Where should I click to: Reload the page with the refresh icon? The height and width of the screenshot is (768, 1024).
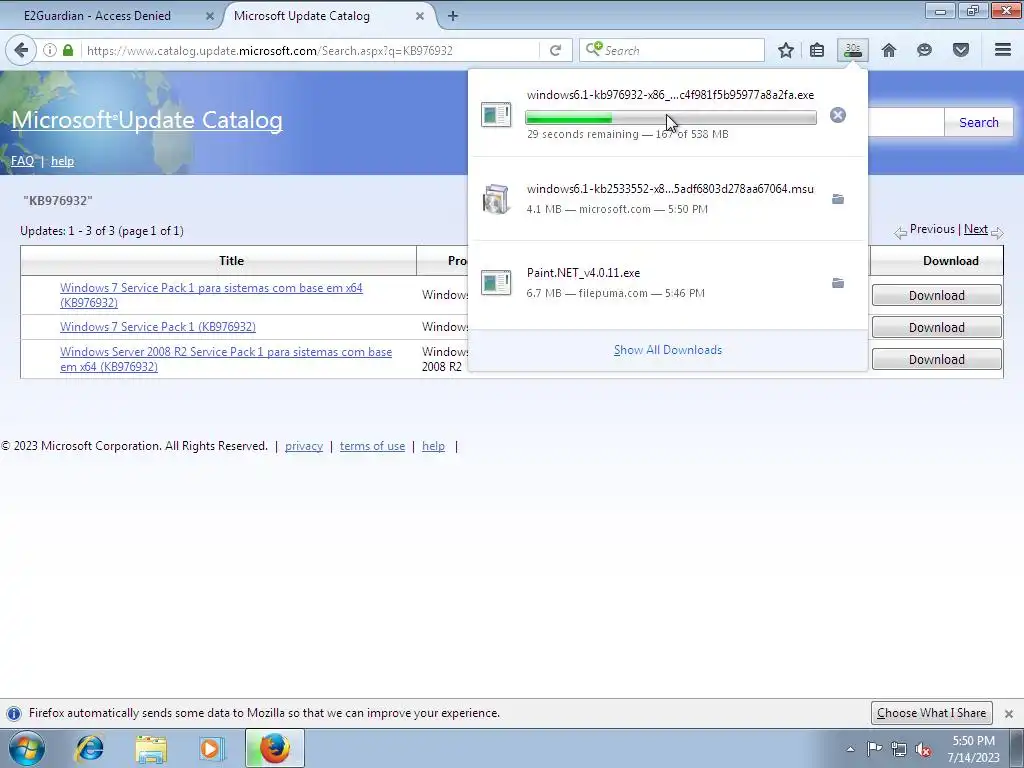tap(556, 50)
